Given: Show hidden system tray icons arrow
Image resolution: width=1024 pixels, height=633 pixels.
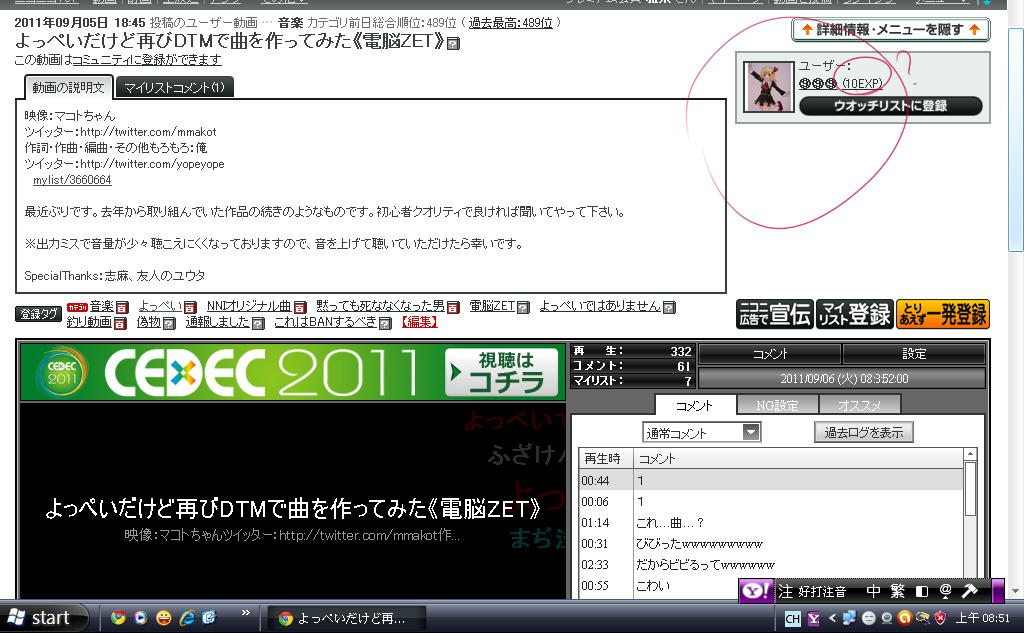Looking at the screenshot, I should pos(832,618).
